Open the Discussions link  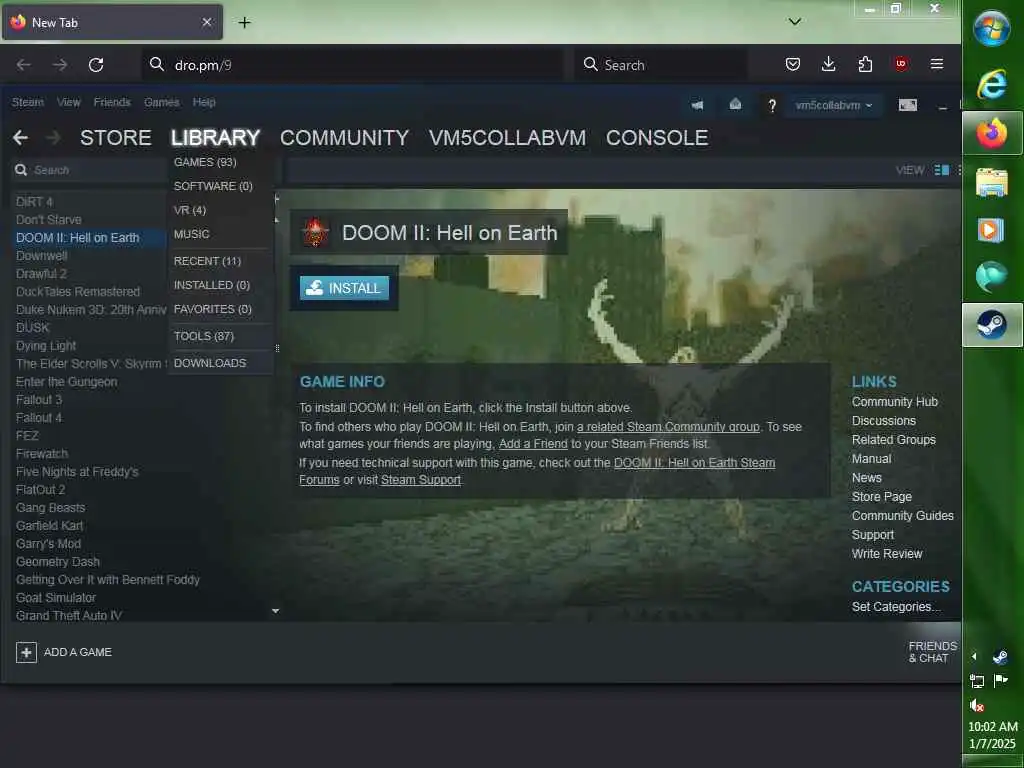coord(884,421)
